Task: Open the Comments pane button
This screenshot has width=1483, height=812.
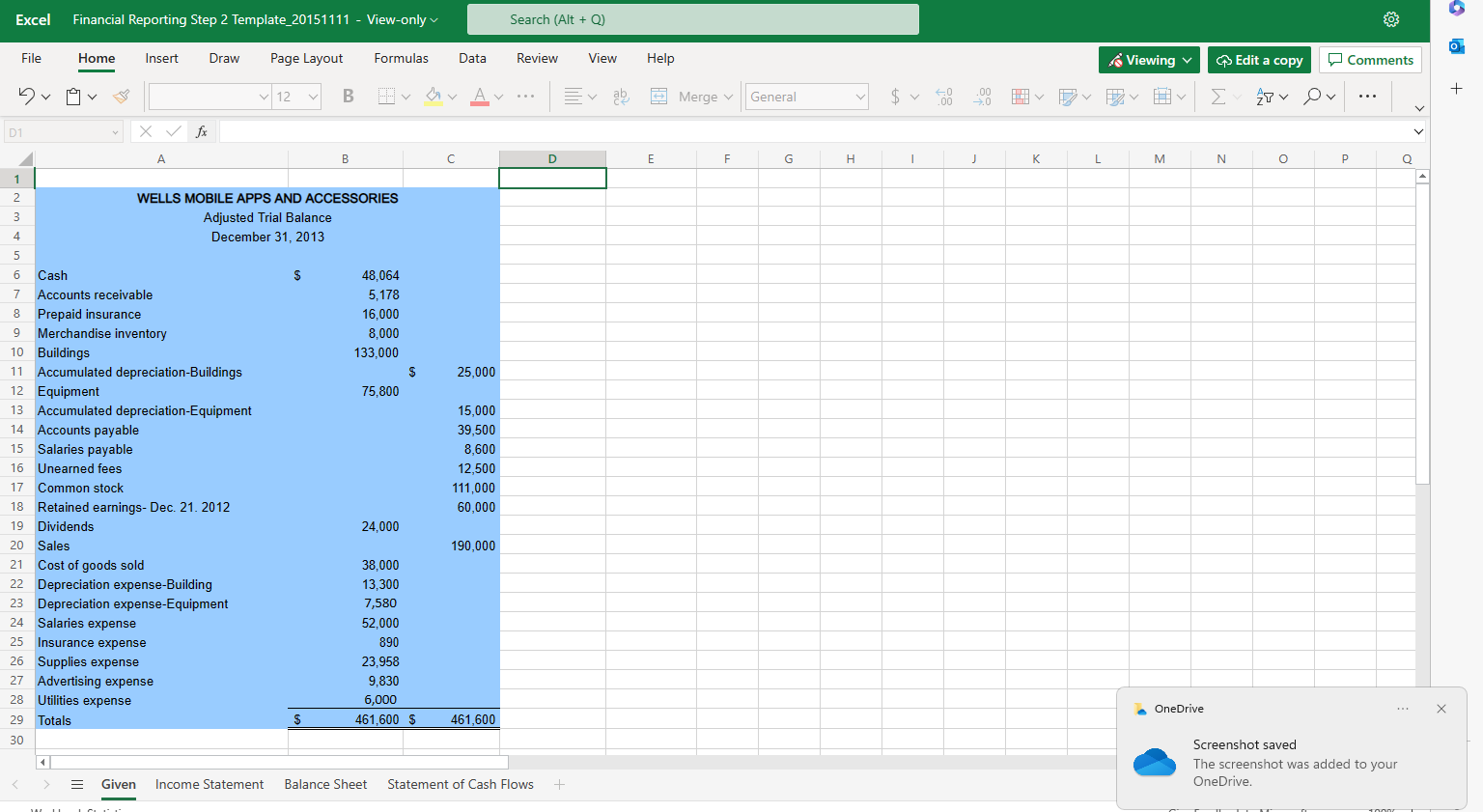Action: pos(1370,60)
